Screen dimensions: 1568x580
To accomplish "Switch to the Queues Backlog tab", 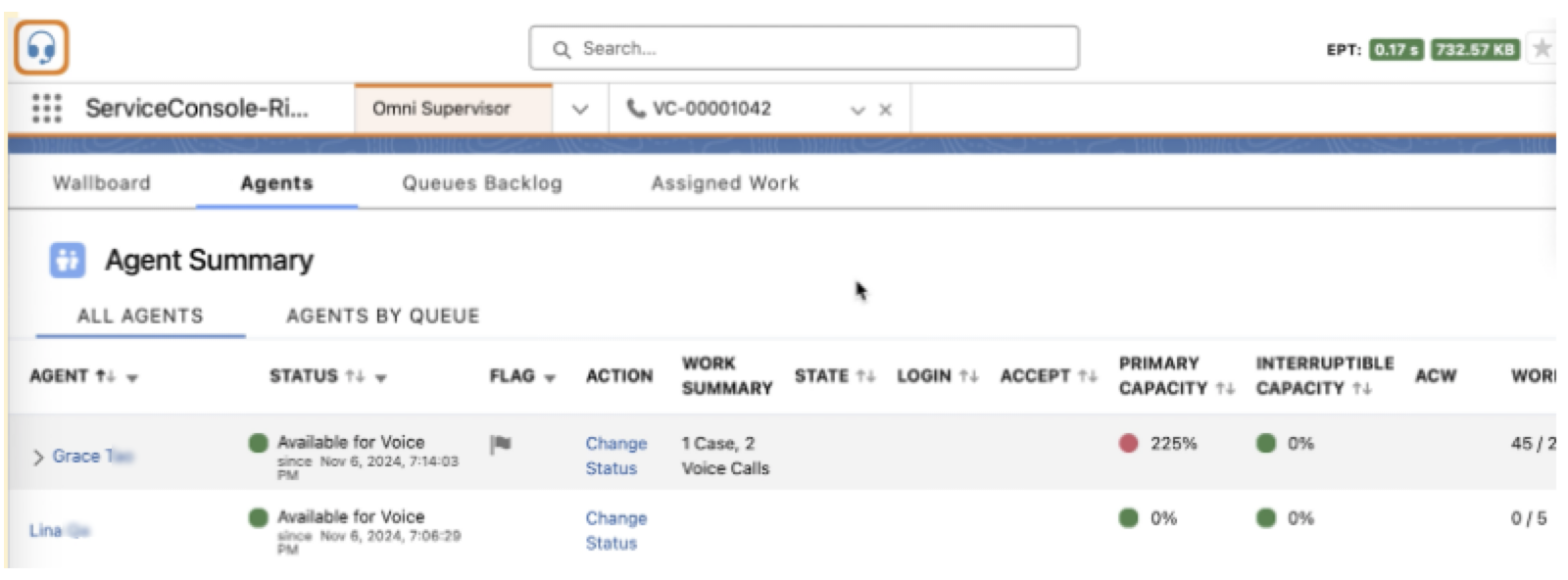I will [482, 183].
